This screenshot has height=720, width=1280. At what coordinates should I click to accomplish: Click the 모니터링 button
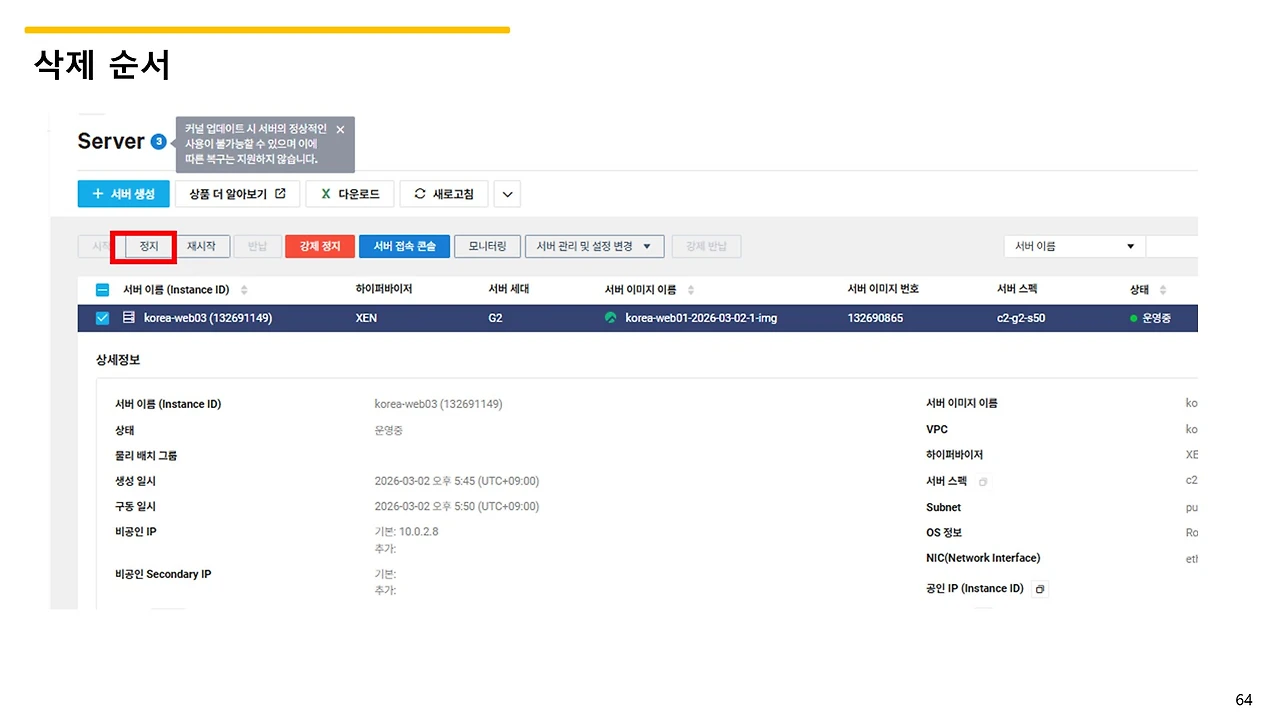click(487, 246)
